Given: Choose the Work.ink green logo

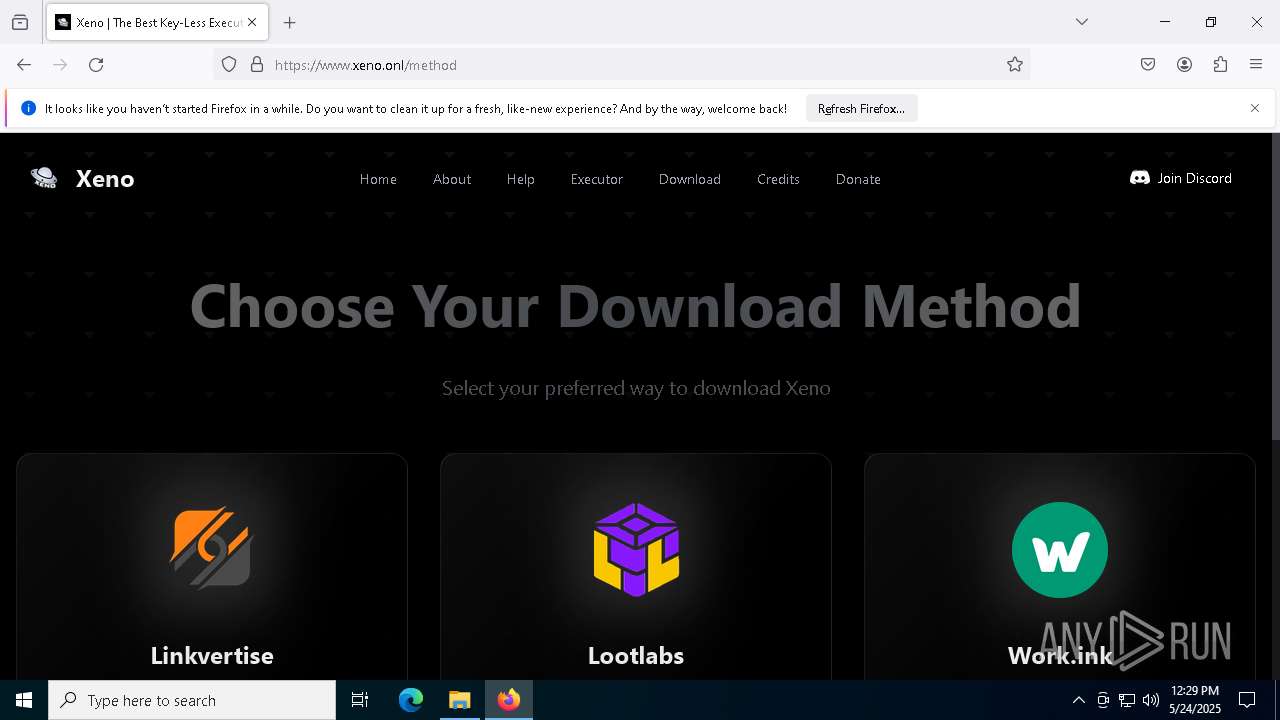Looking at the screenshot, I should [x=1059, y=550].
